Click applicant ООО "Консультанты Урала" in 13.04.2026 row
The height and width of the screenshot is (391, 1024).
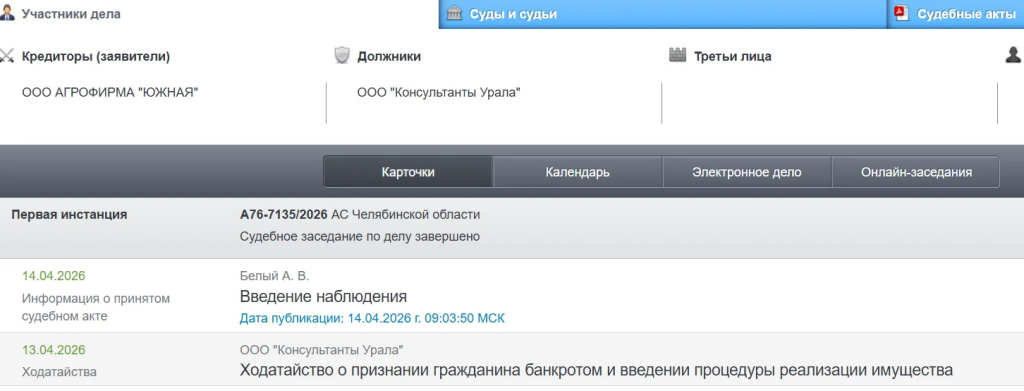tap(322, 350)
